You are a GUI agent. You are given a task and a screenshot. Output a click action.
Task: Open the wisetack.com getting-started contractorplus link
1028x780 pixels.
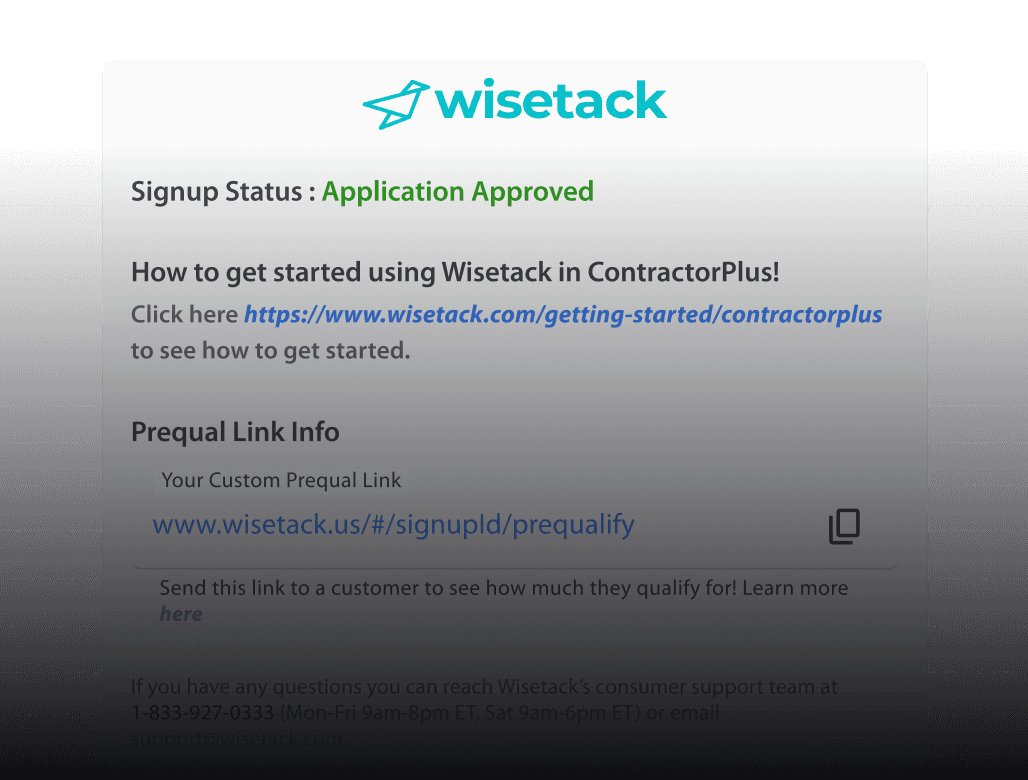coord(563,315)
